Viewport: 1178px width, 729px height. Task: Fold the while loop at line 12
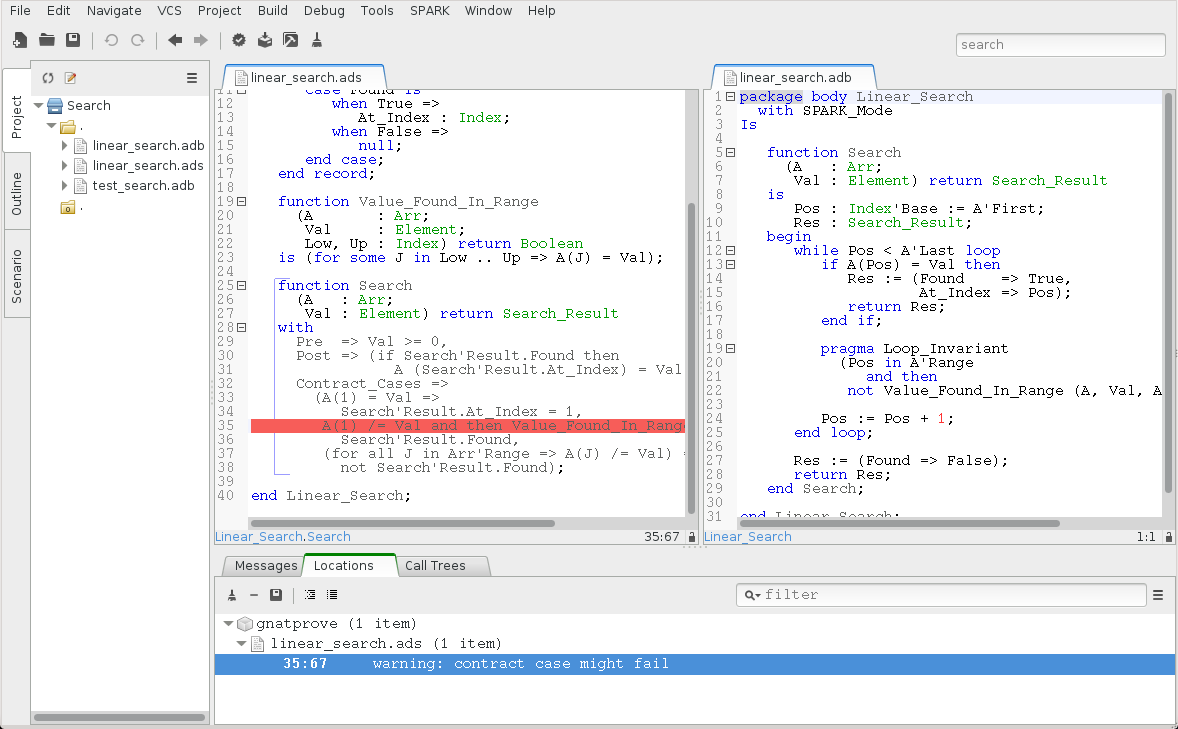[730, 250]
